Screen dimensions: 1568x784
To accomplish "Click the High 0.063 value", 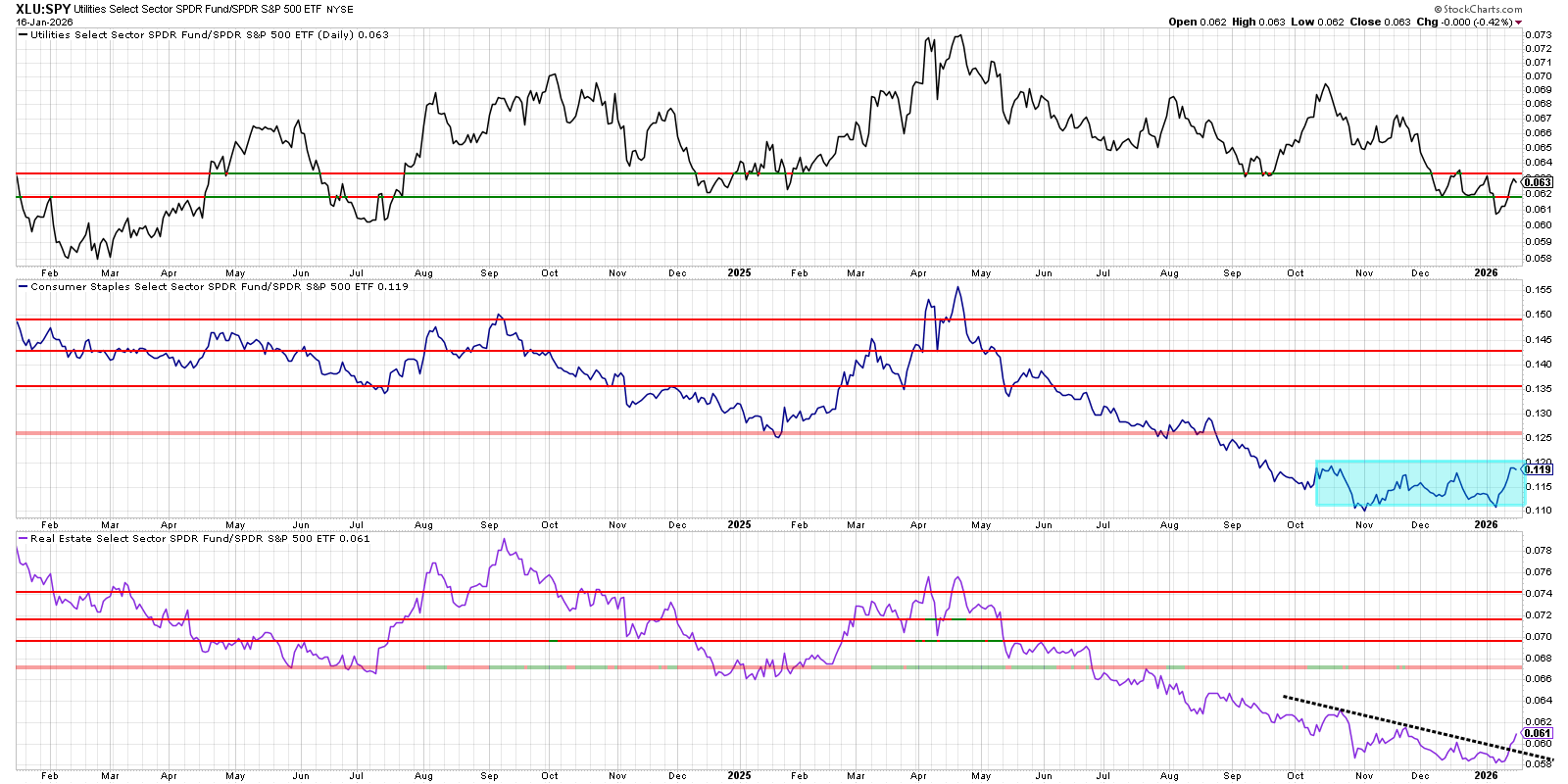I will [x=1258, y=22].
